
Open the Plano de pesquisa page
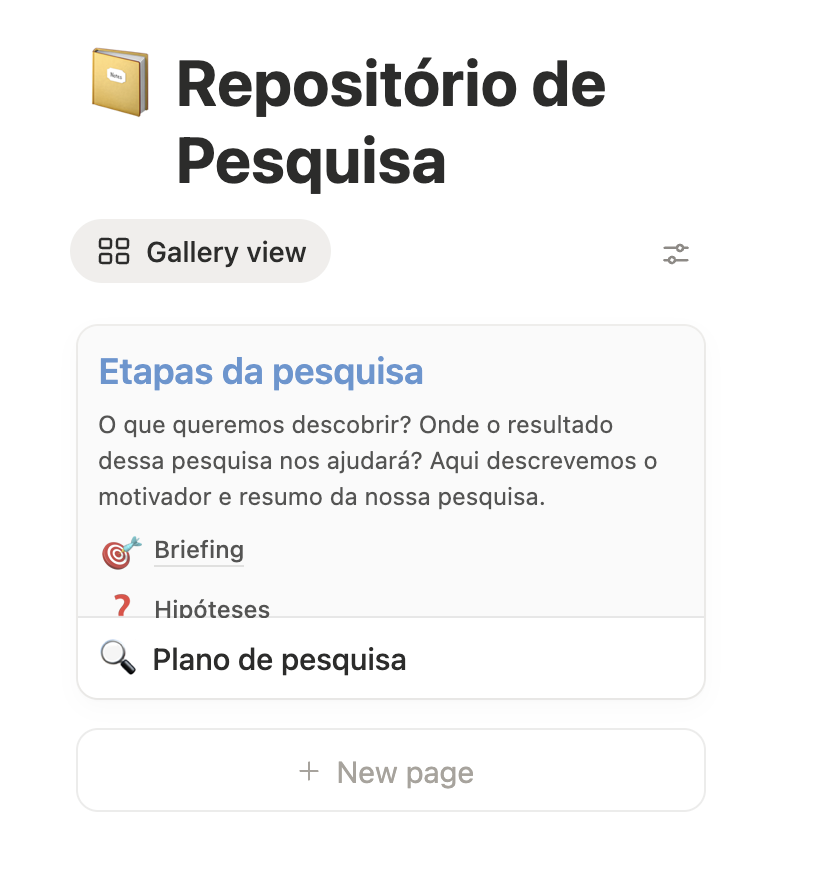pyautogui.click(x=280, y=658)
